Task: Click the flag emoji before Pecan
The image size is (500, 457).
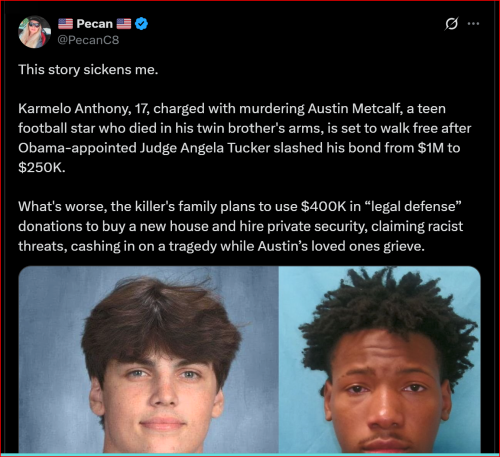Action: tap(65, 24)
